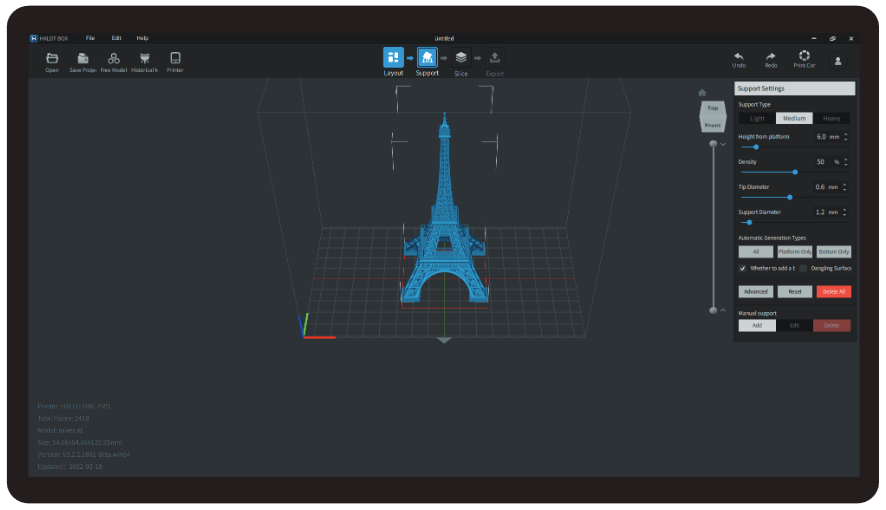Click the Density slider handle

pos(795,172)
